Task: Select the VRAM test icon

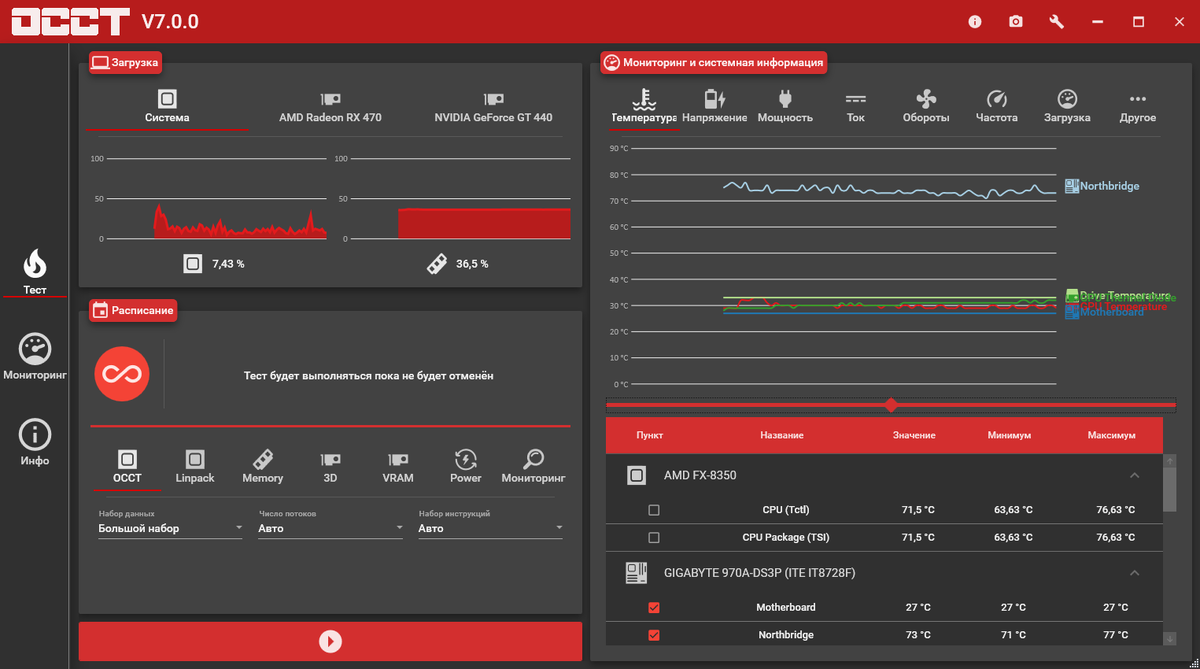Action: point(398,463)
